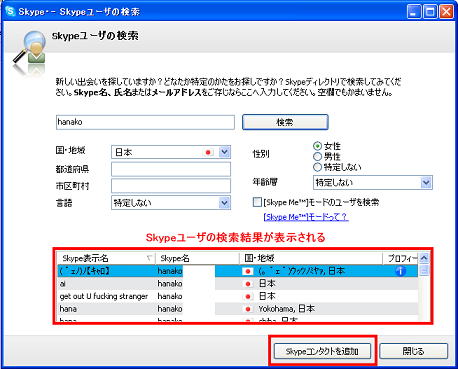Click the search field containing hanako
Screen dimensions: 458x369
(x=145, y=122)
